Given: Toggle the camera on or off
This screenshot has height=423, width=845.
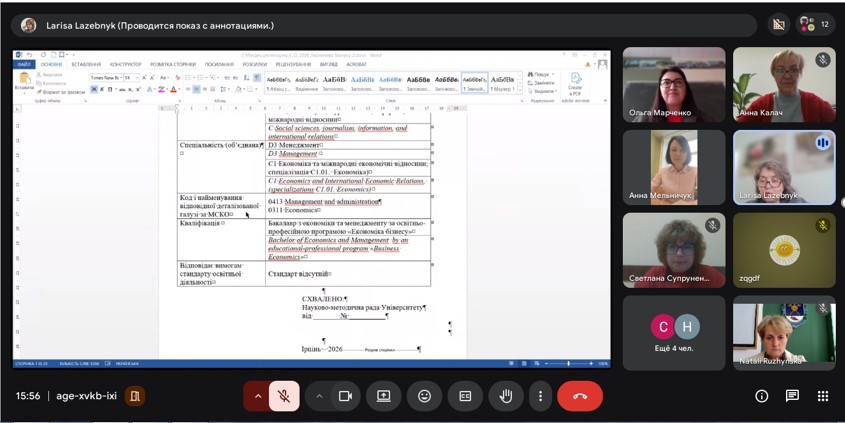Looking at the screenshot, I should (x=345, y=396).
